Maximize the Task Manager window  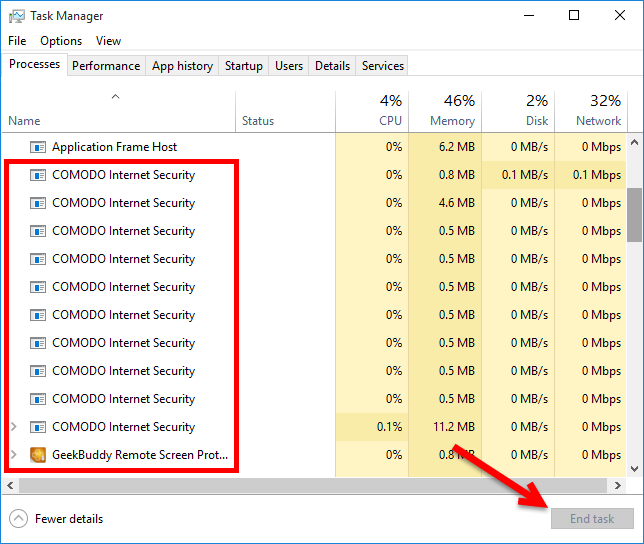(x=574, y=16)
